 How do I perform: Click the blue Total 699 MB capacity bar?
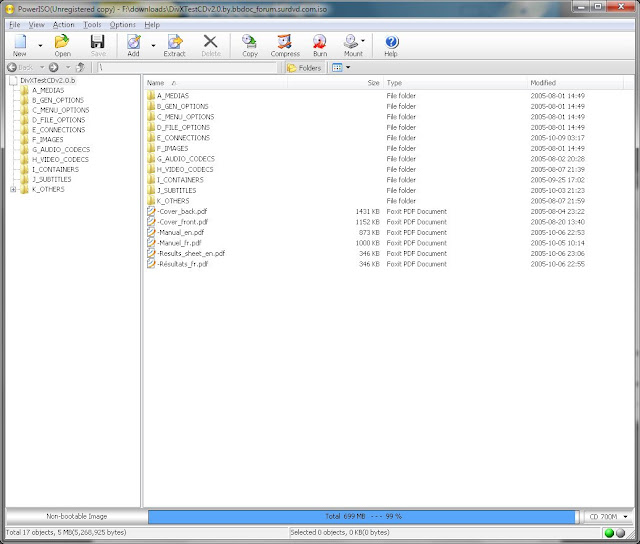(x=363, y=517)
